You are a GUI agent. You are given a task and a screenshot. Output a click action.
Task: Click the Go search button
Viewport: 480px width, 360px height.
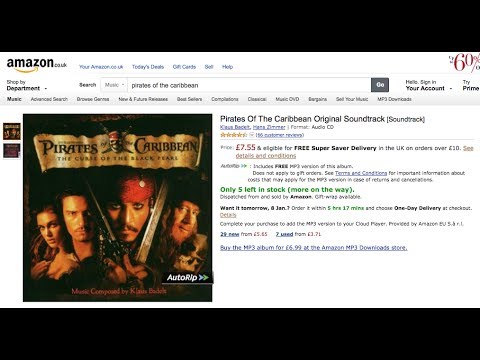coord(380,85)
